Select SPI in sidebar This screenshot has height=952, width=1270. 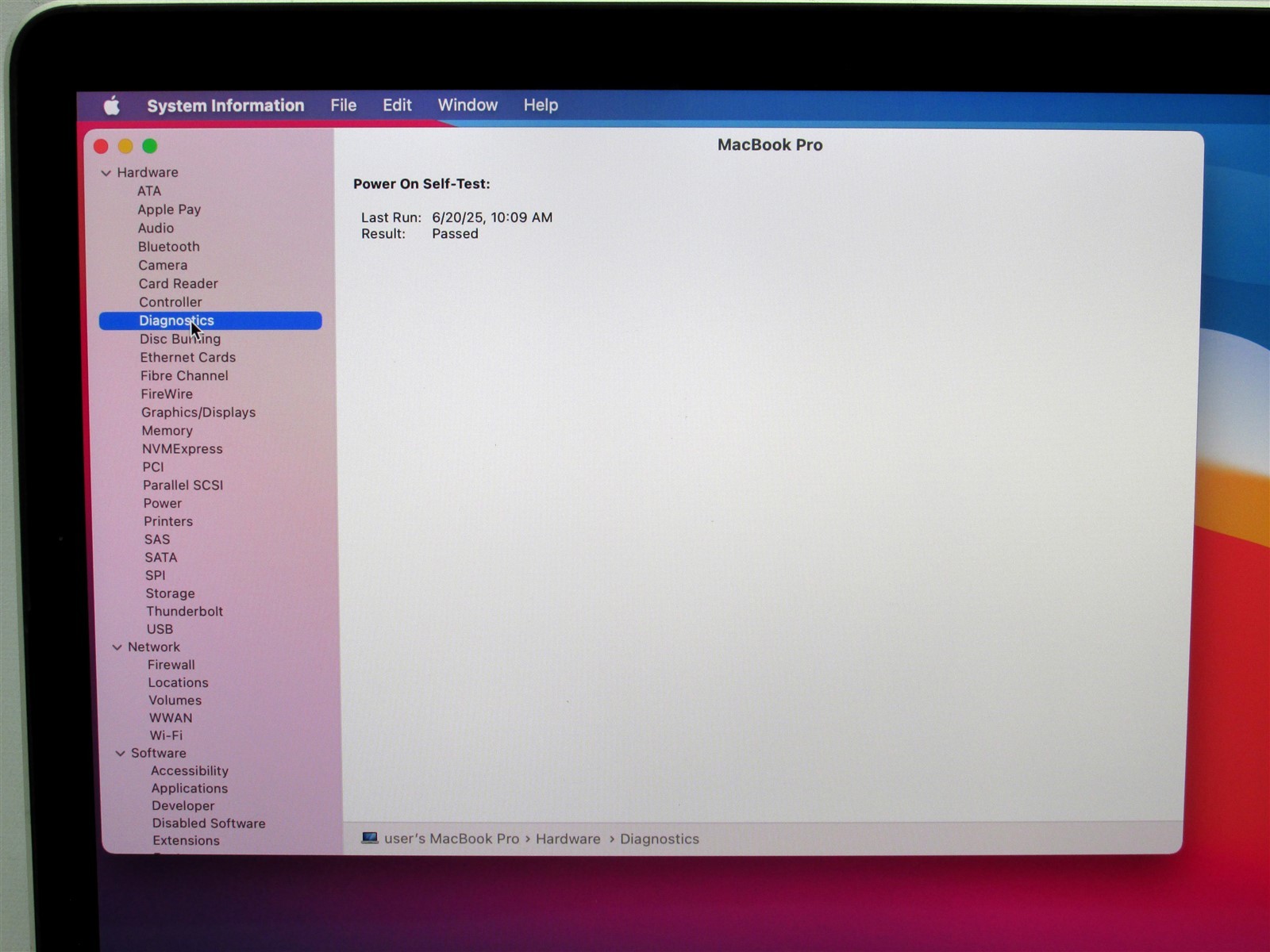click(156, 575)
